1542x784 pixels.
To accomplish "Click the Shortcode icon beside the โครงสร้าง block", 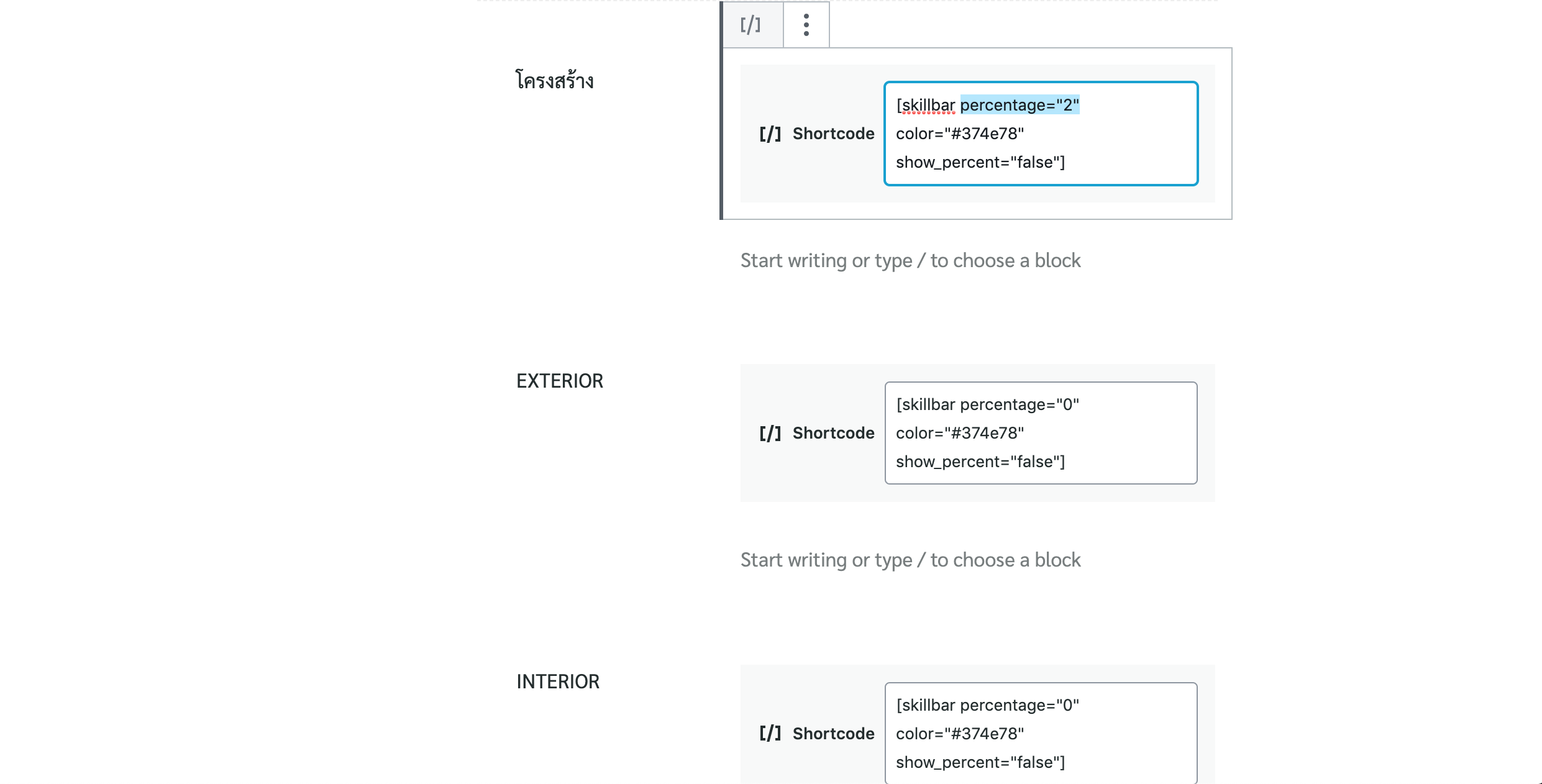I will tap(770, 134).
